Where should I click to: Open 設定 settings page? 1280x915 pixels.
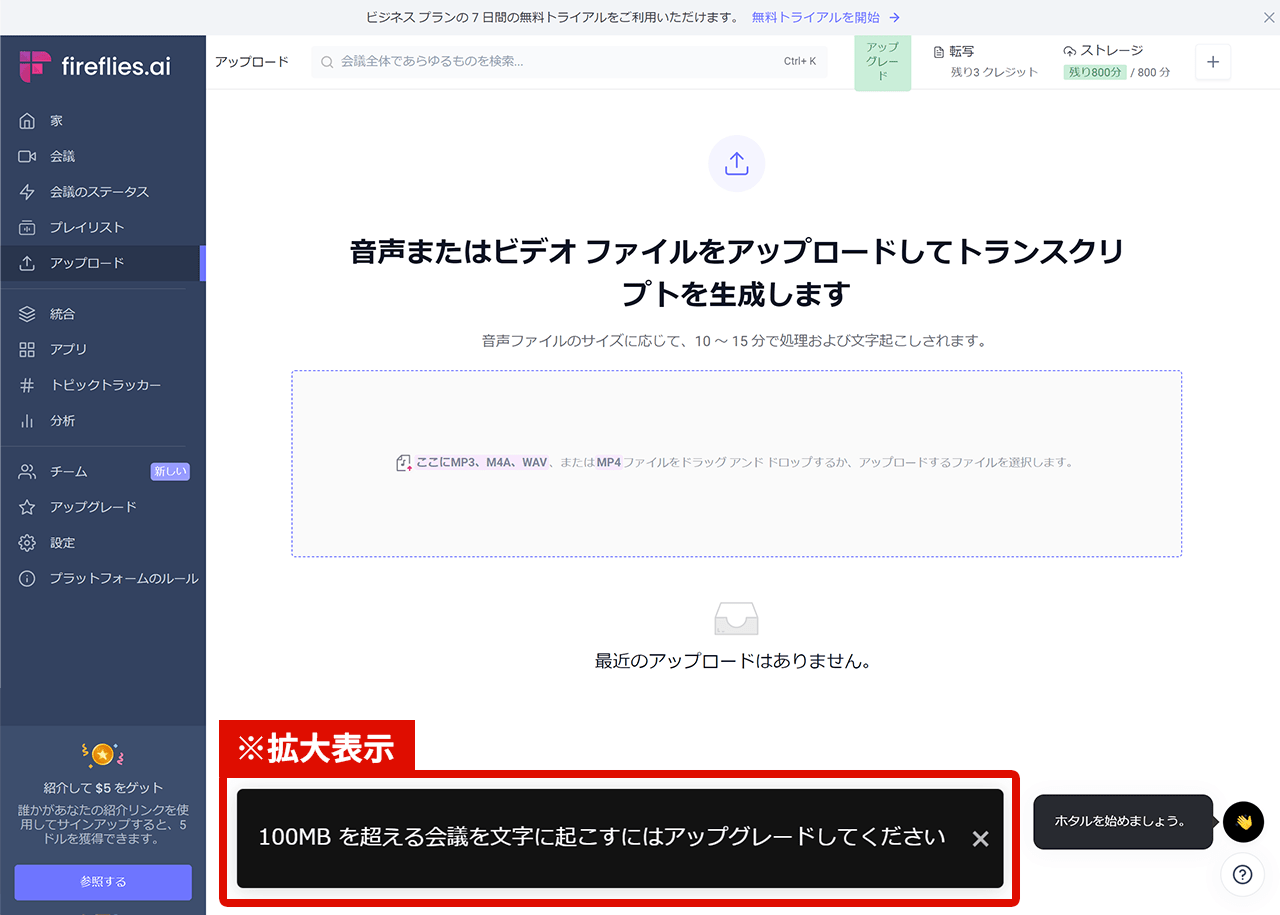click(x=102, y=543)
